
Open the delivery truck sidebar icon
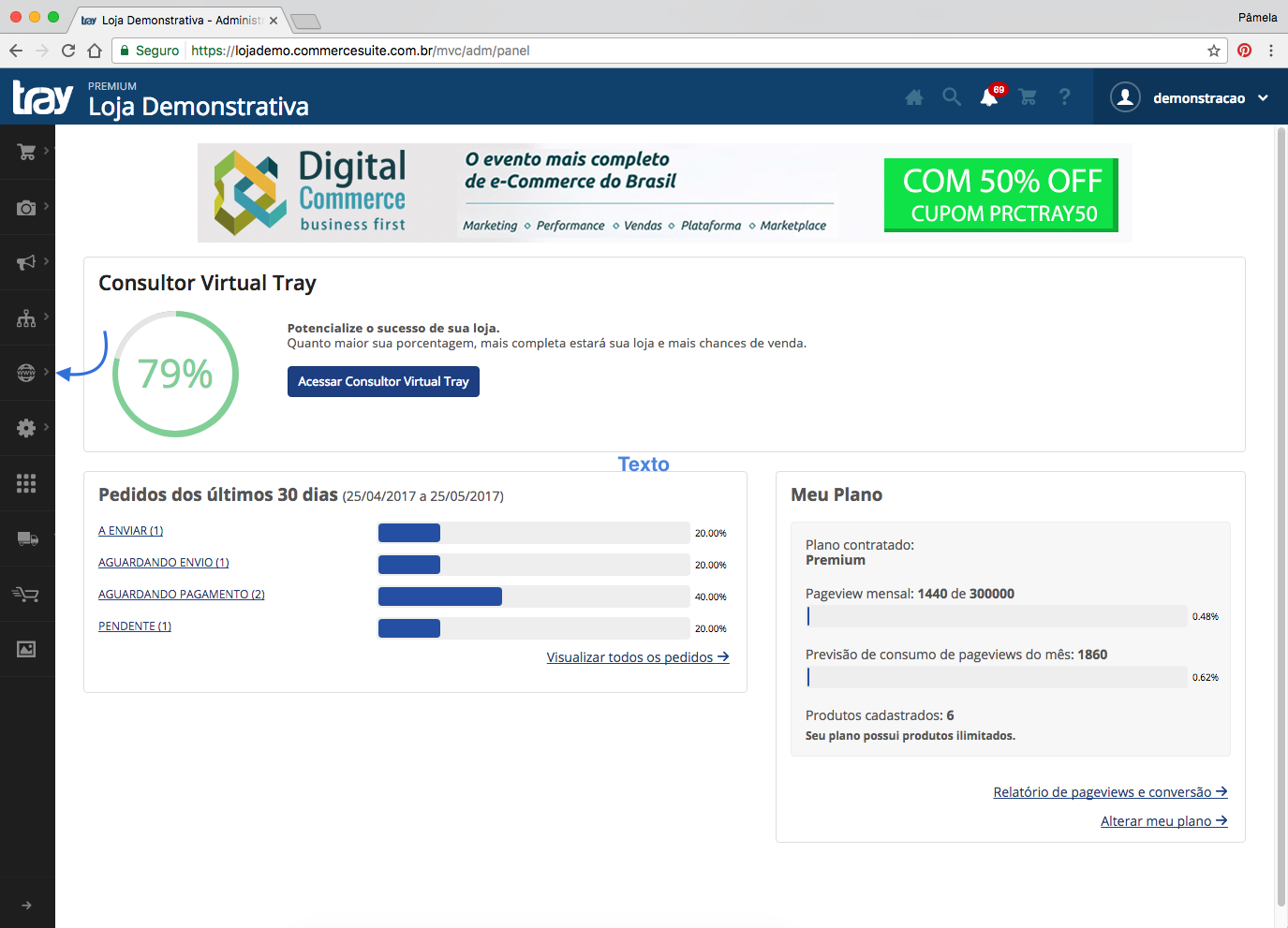coord(27,538)
